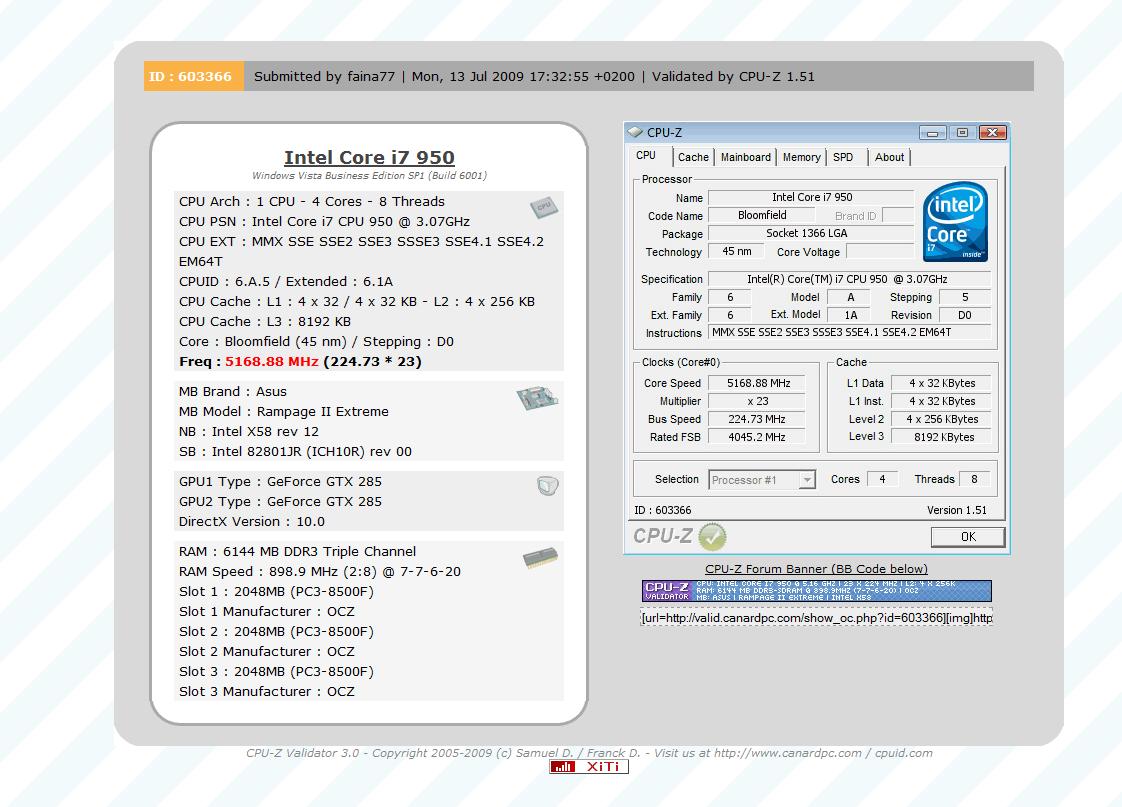1122x807 pixels.
Task: Click the Level 2 4 x 256 KBytes field
Action: 943,419
